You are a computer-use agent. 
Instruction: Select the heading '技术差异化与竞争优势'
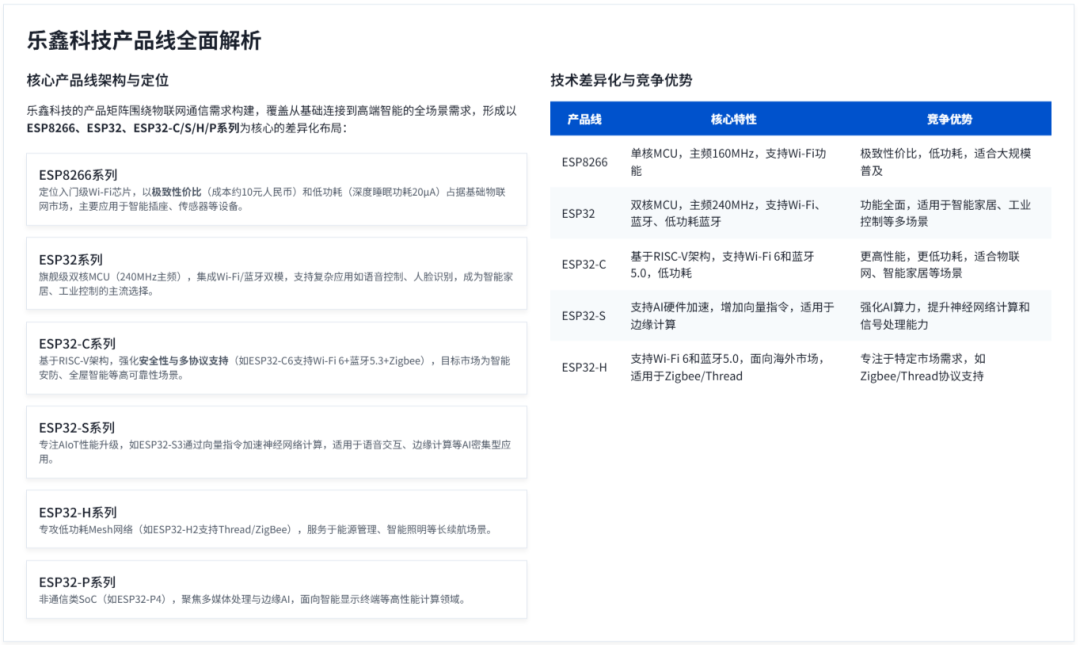click(621, 81)
